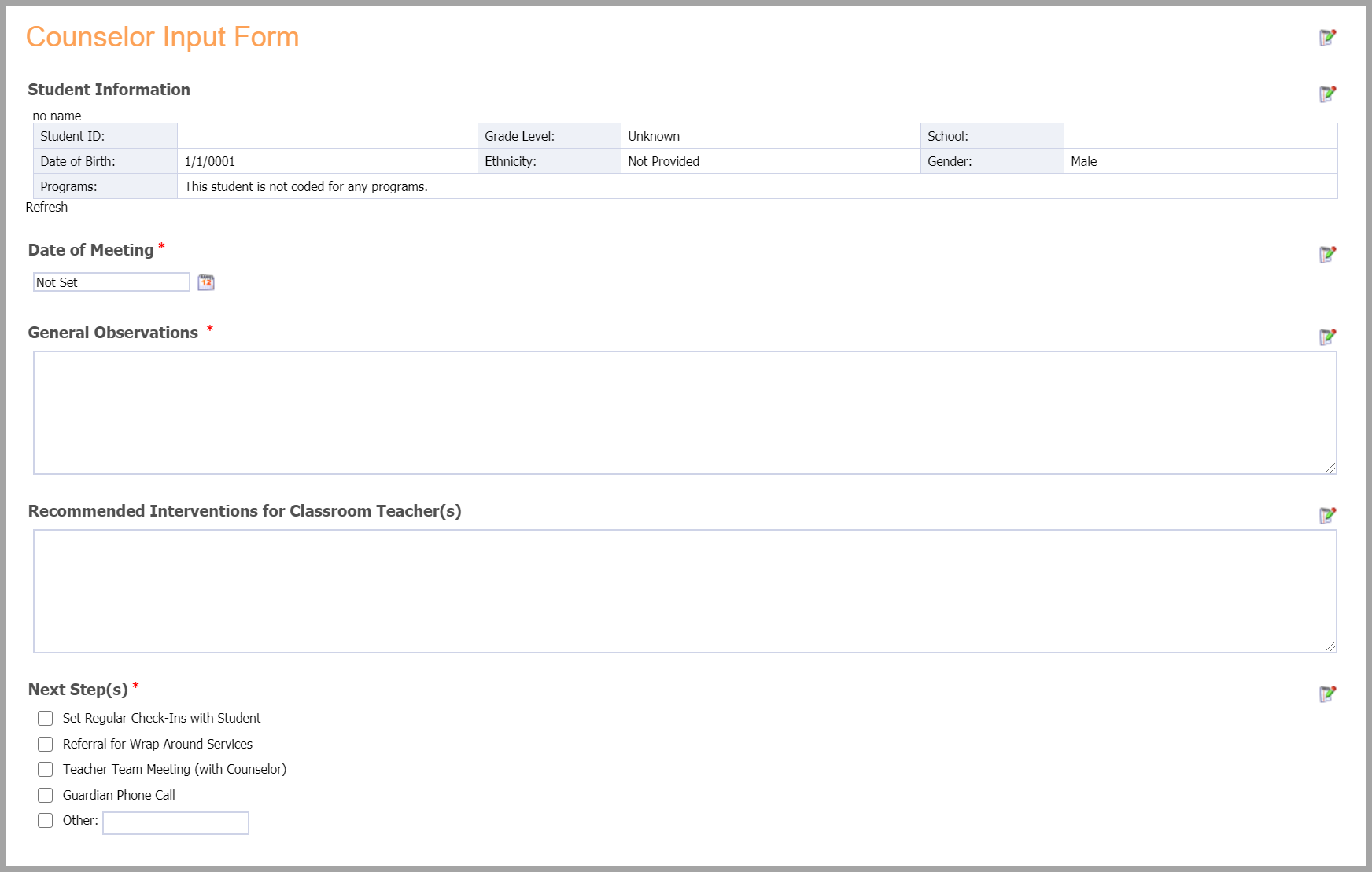Open the calendar date picker icon

pos(206,282)
